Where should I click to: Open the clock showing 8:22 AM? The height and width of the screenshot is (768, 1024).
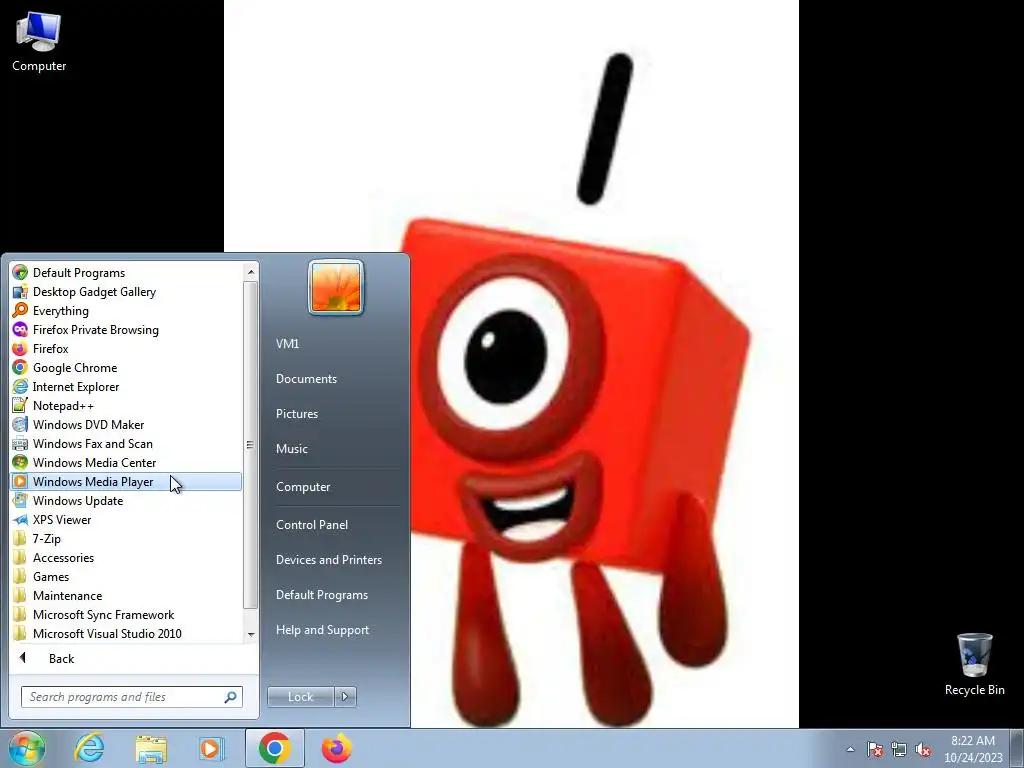[x=973, y=749]
